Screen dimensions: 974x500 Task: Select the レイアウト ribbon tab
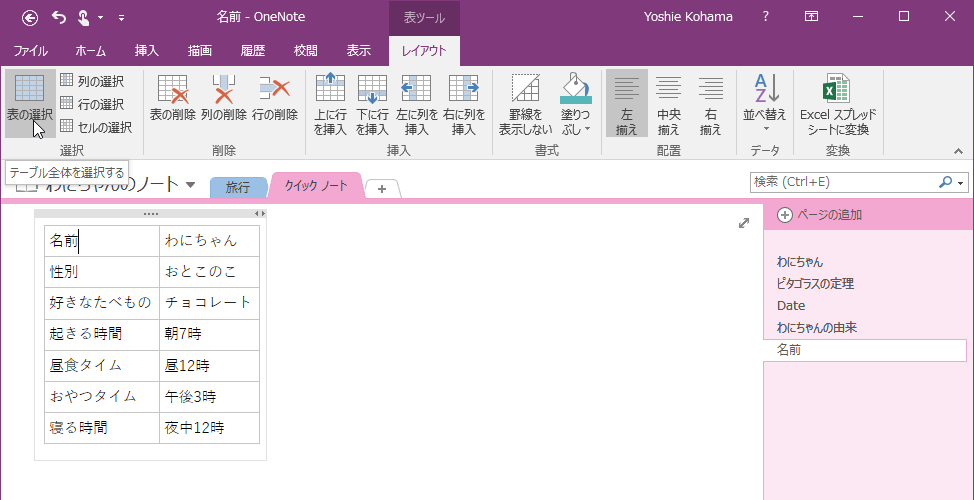click(424, 51)
